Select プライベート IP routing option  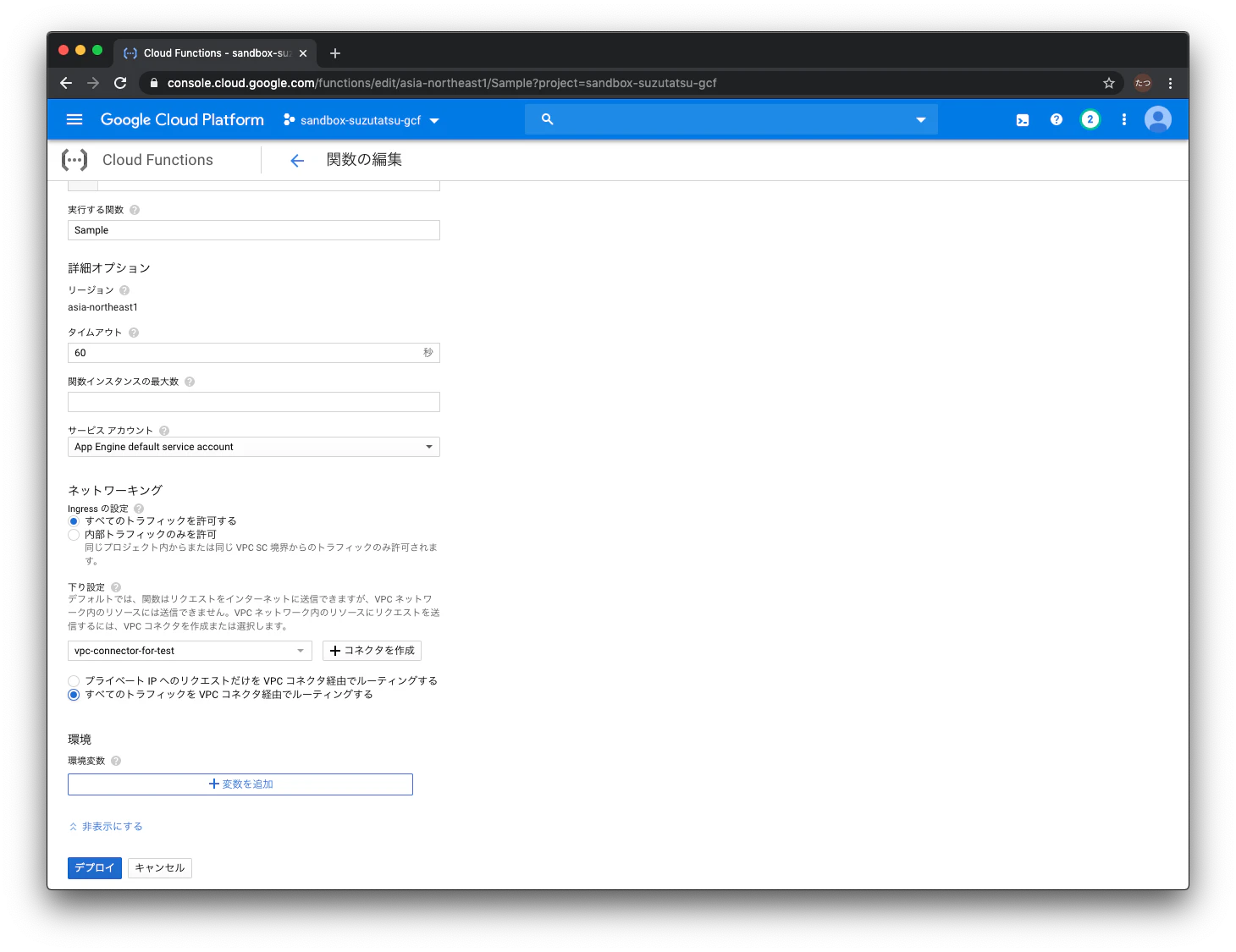[x=74, y=681]
